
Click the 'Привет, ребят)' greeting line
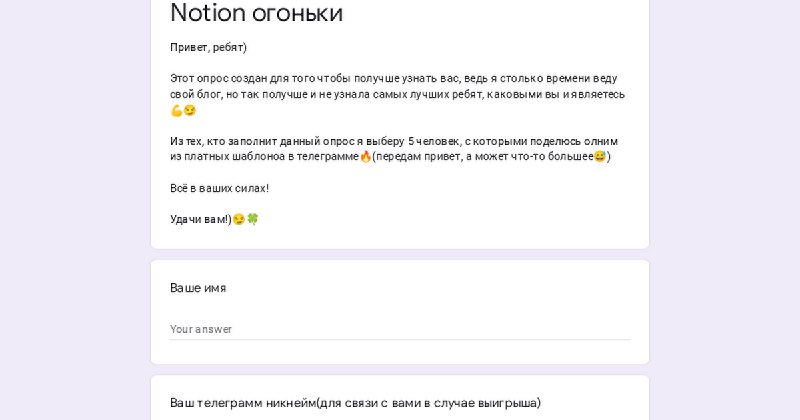click(x=208, y=47)
